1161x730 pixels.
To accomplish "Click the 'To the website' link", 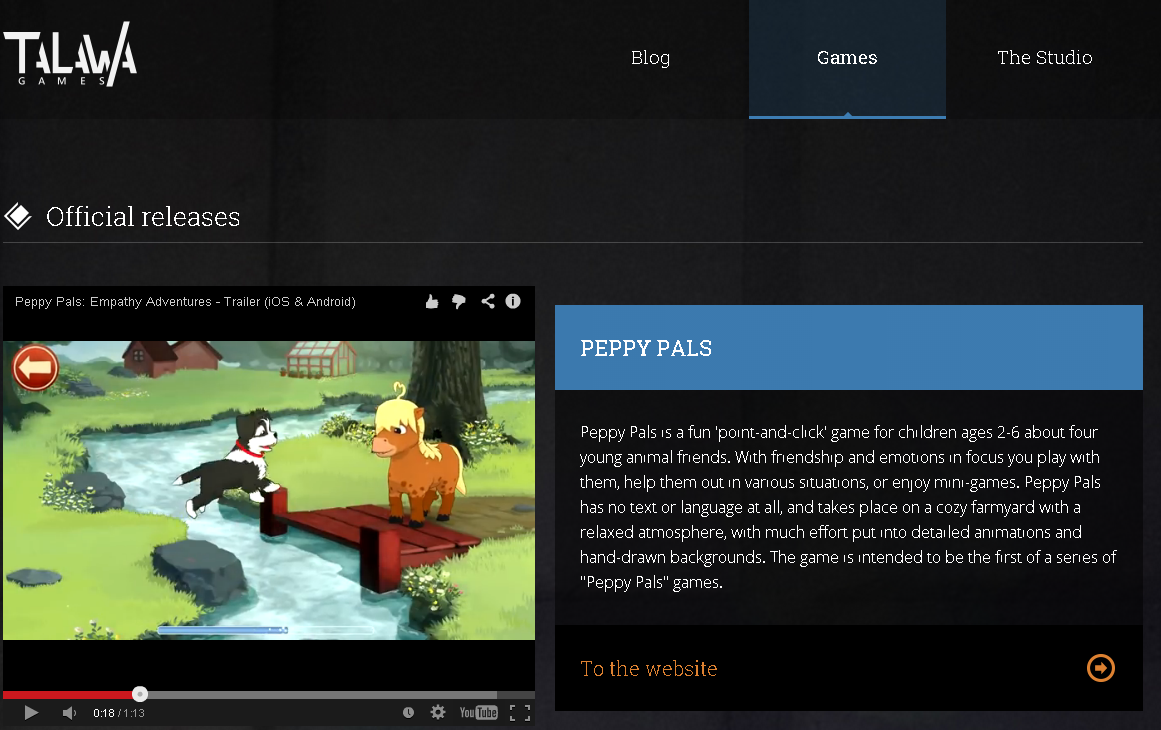I will (648, 668).
